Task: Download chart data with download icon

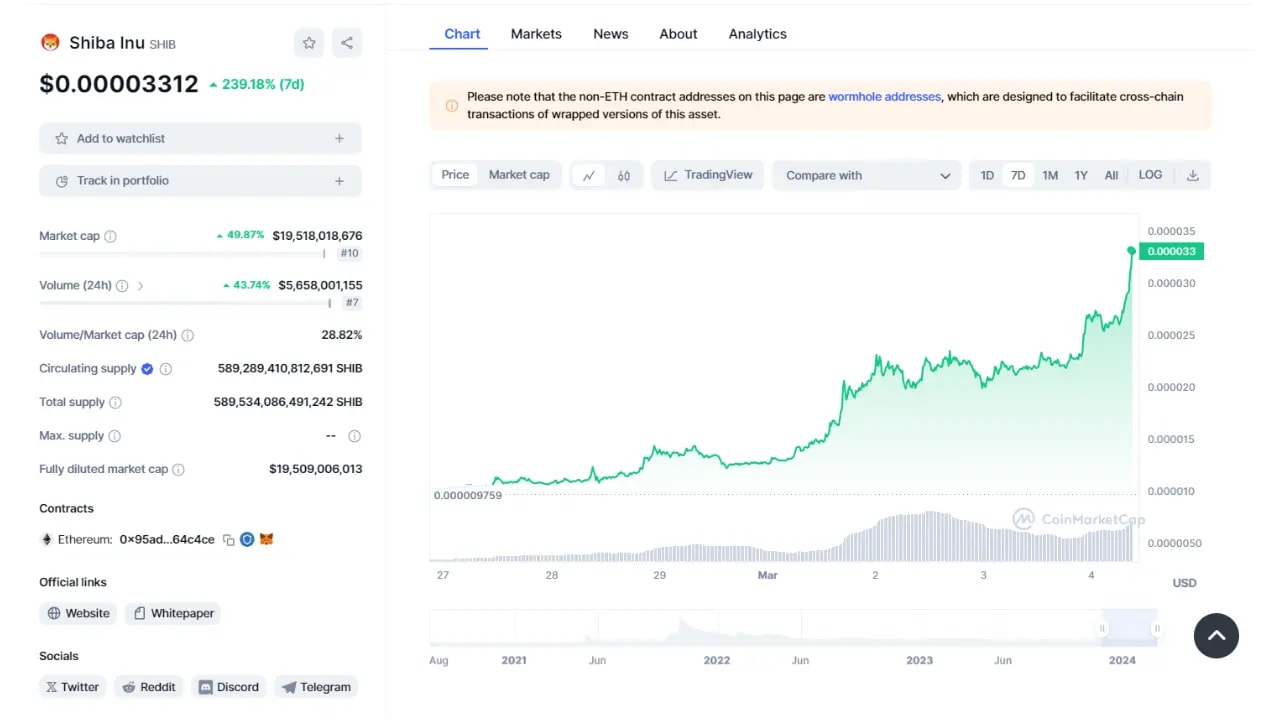Action: click(x=1192, y=175)
